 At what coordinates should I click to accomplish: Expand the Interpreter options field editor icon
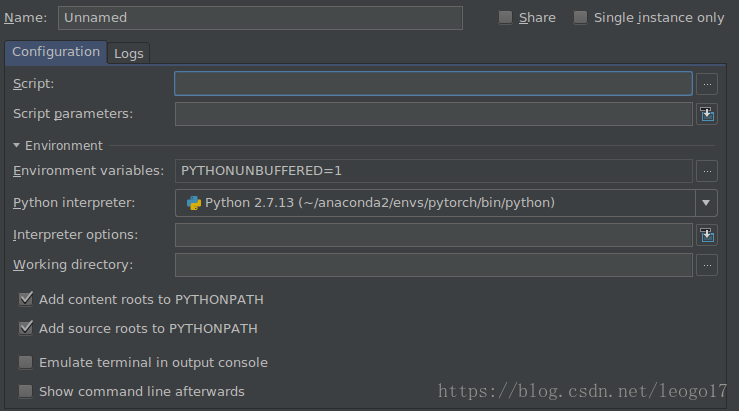coord(707,235)
